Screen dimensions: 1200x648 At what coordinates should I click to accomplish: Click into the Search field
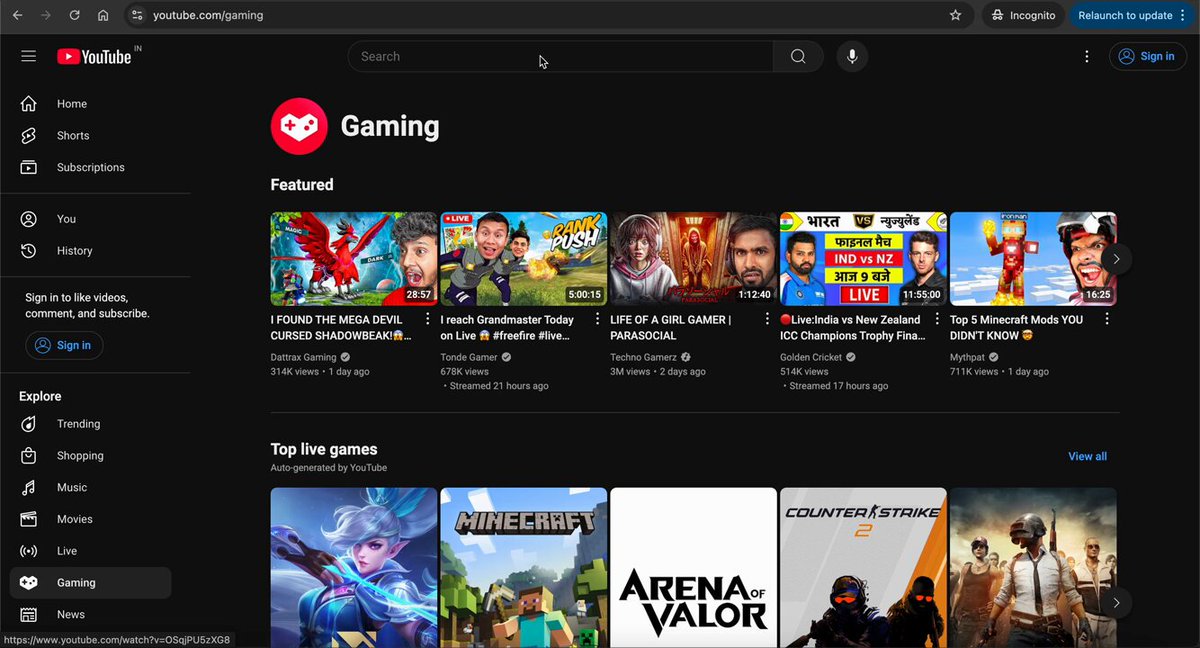pos(560,56)
